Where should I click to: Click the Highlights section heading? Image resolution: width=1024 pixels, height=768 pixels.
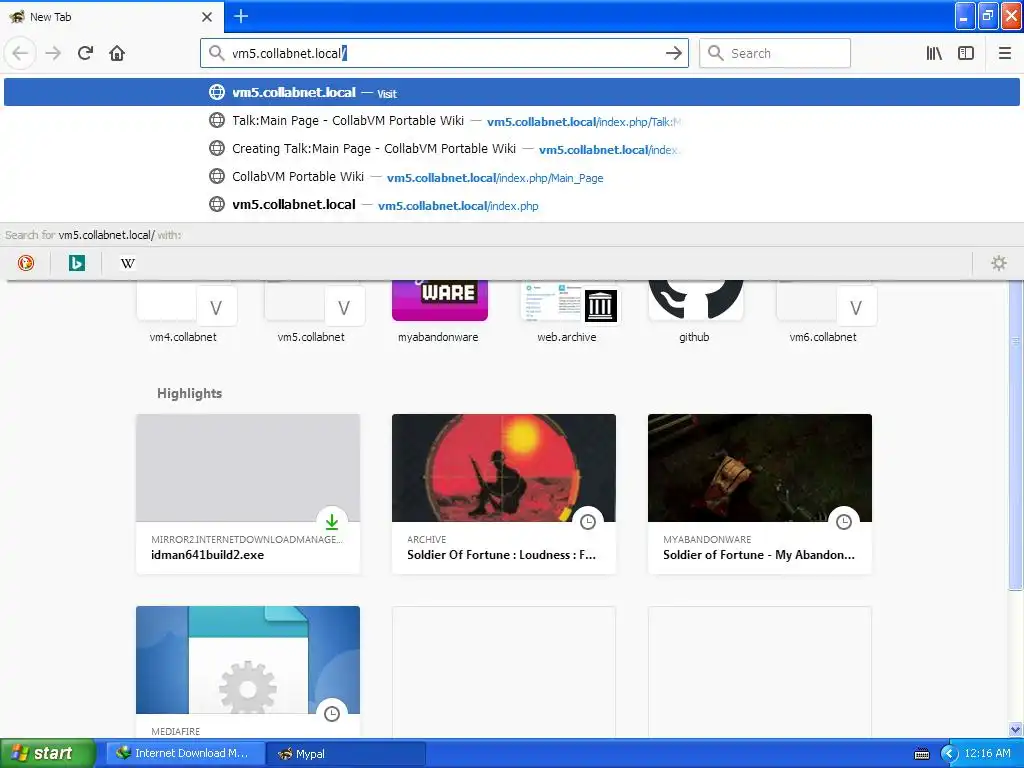coord(189,393)
